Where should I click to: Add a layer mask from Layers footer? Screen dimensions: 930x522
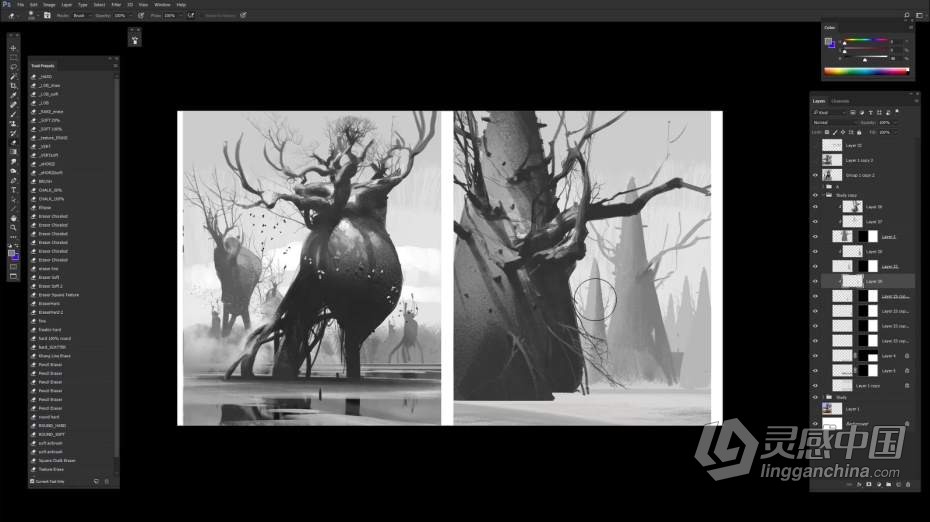point(869,485)
